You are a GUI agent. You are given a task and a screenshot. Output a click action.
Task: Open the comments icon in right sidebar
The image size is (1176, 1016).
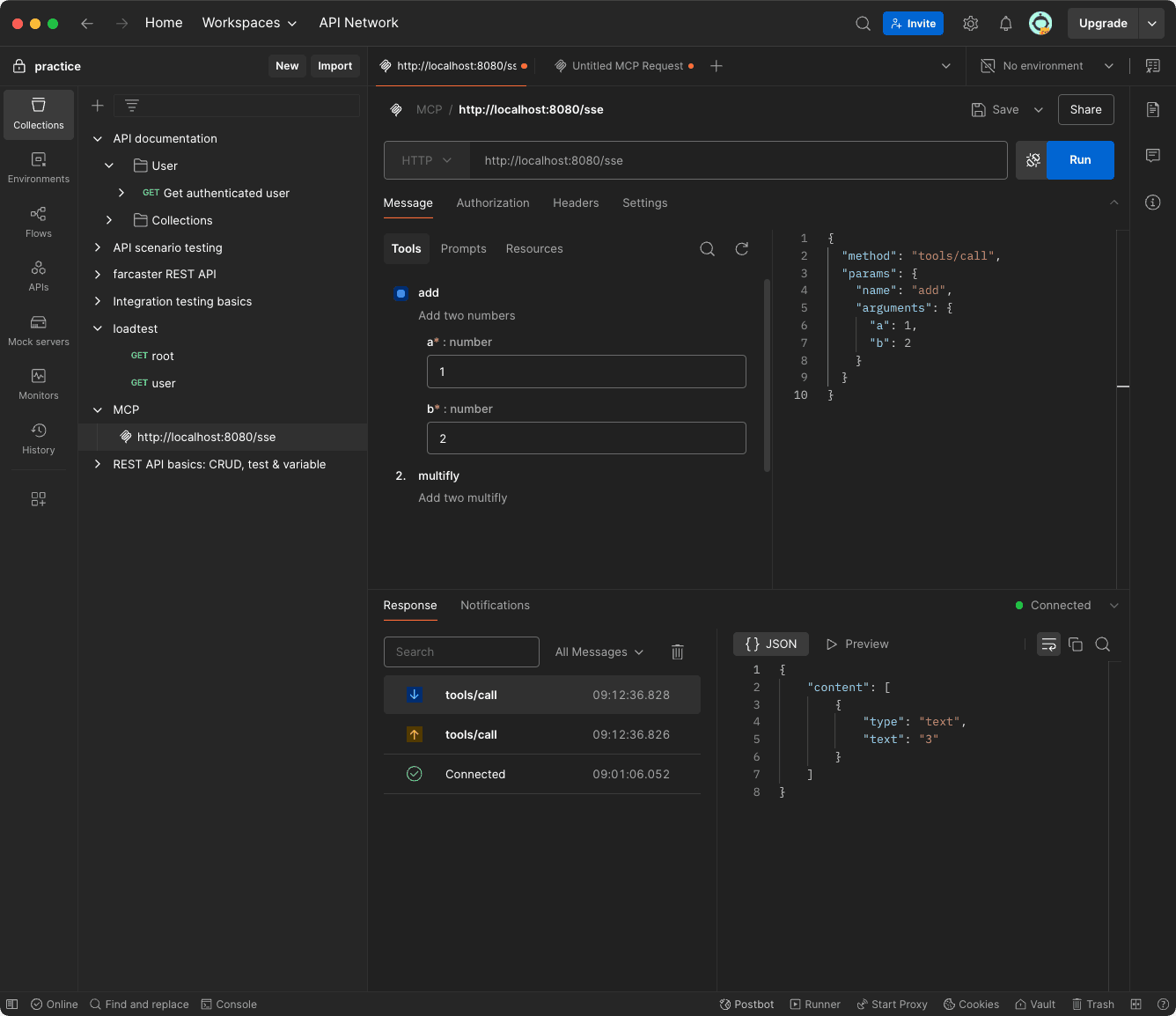(1153, 156)
